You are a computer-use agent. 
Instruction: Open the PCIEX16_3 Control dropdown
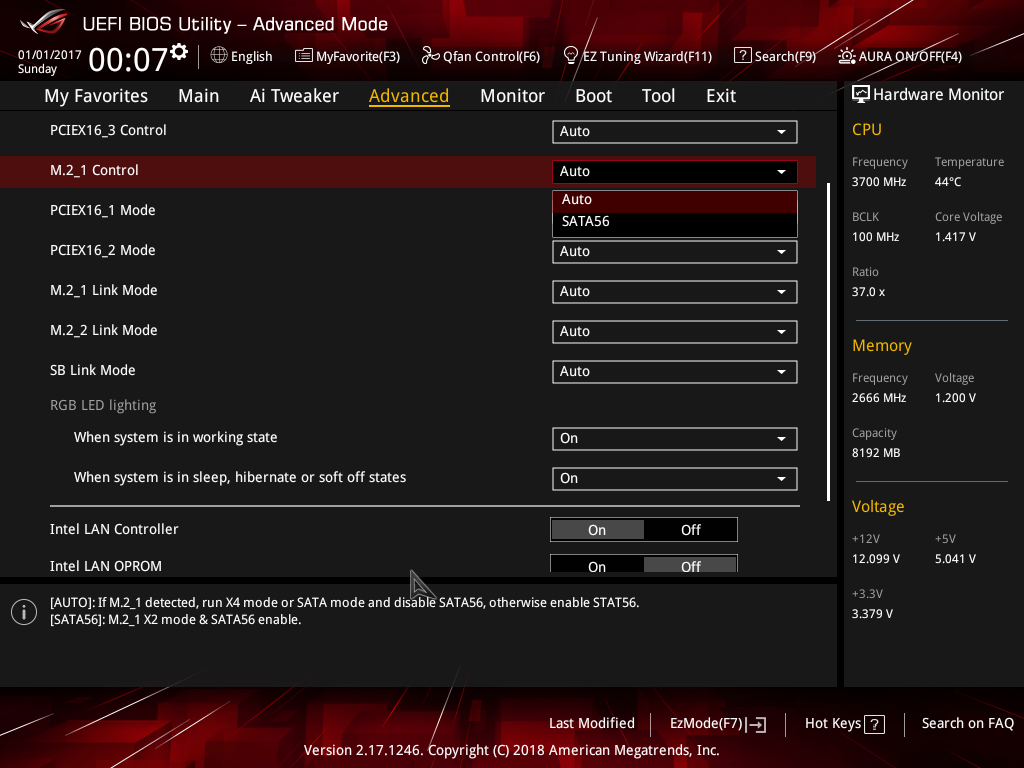click(x=674, y=131)
